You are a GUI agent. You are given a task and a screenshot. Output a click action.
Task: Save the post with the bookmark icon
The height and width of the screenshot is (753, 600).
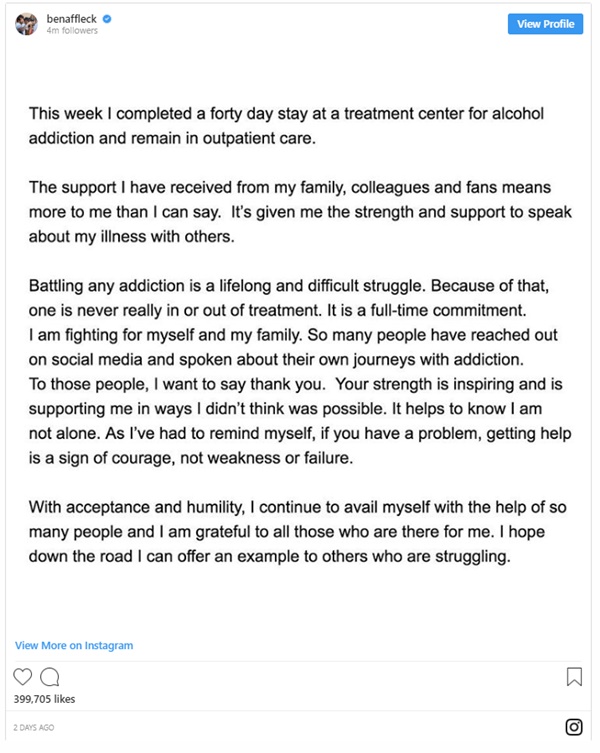(x=574, y=677)
